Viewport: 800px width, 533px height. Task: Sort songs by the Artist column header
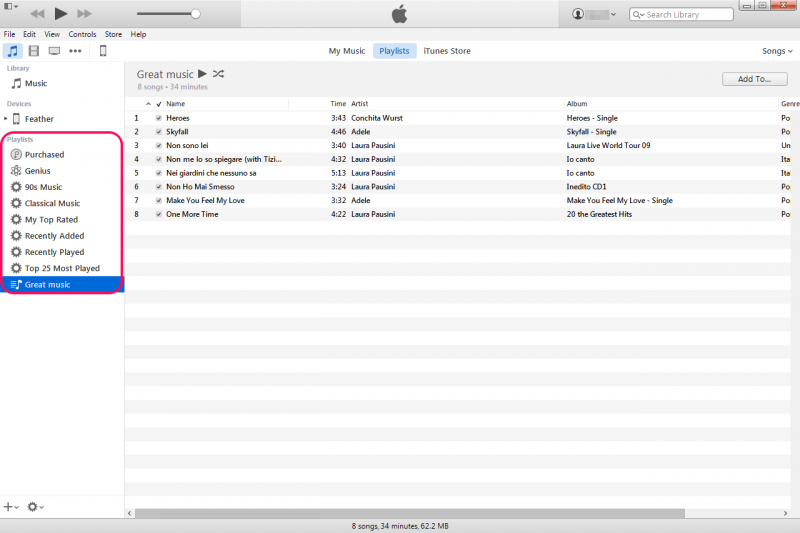(x=456, y=104)
